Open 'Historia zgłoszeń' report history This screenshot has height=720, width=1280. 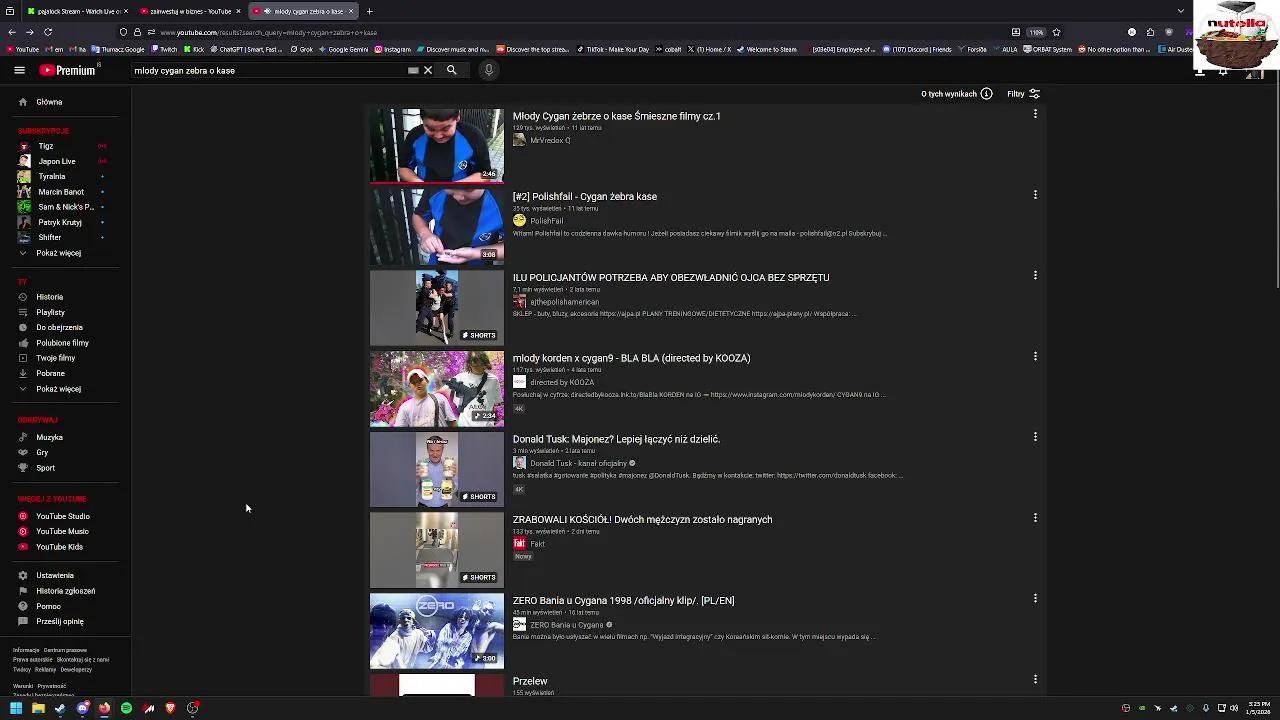coord(65,591)
